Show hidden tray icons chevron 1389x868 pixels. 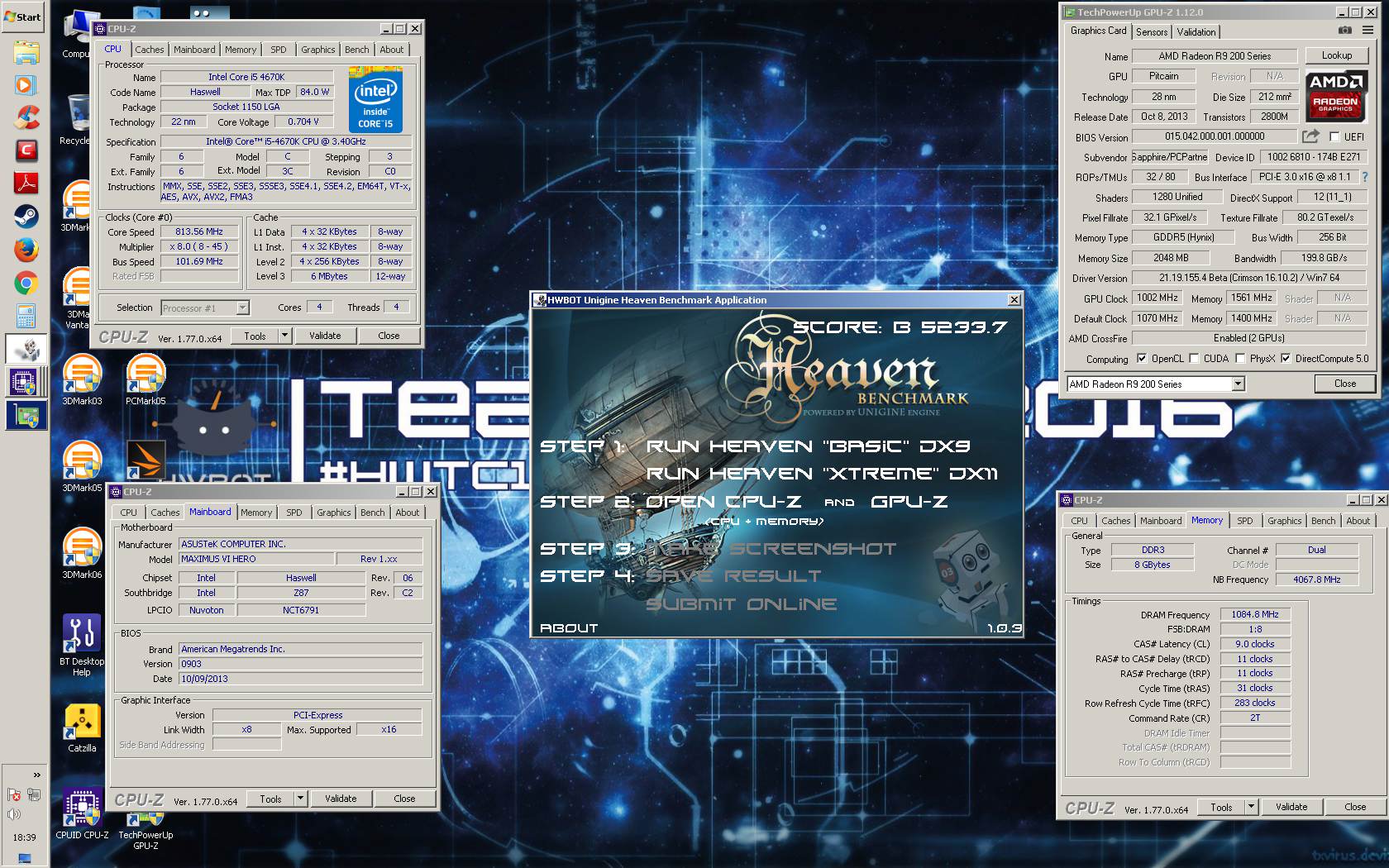click(36, 775)
